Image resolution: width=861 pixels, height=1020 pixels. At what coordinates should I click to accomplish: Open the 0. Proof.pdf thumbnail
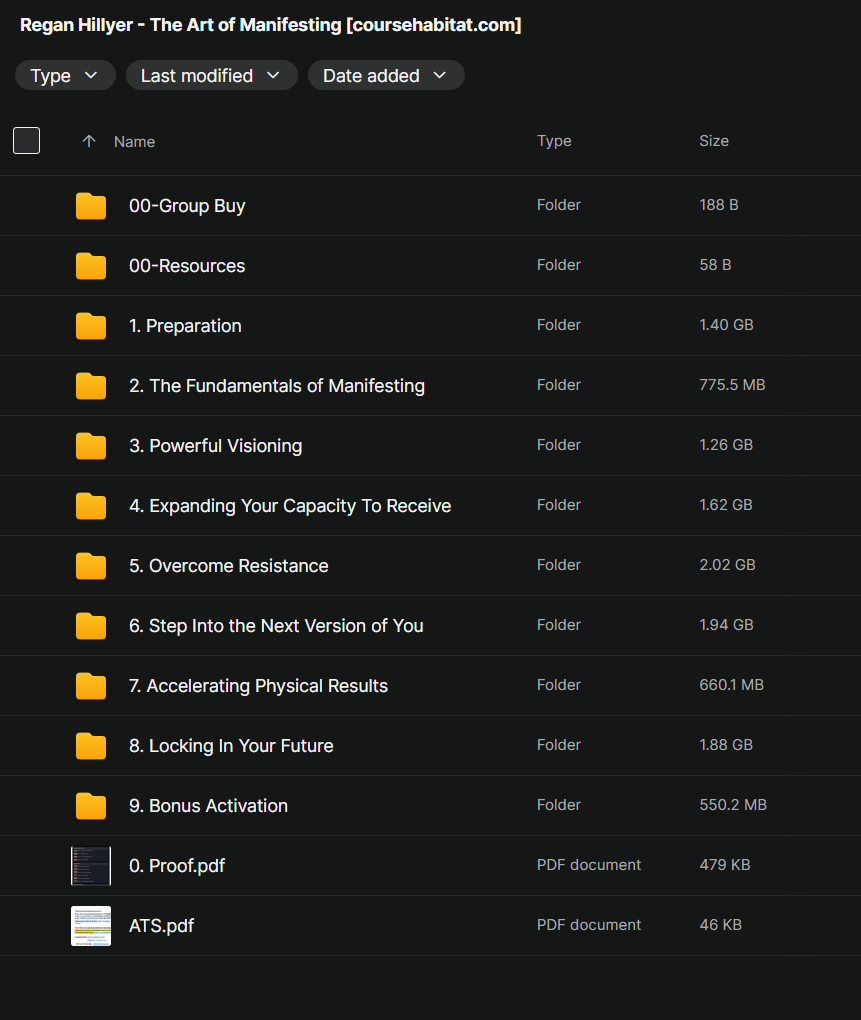coord(91,866)
